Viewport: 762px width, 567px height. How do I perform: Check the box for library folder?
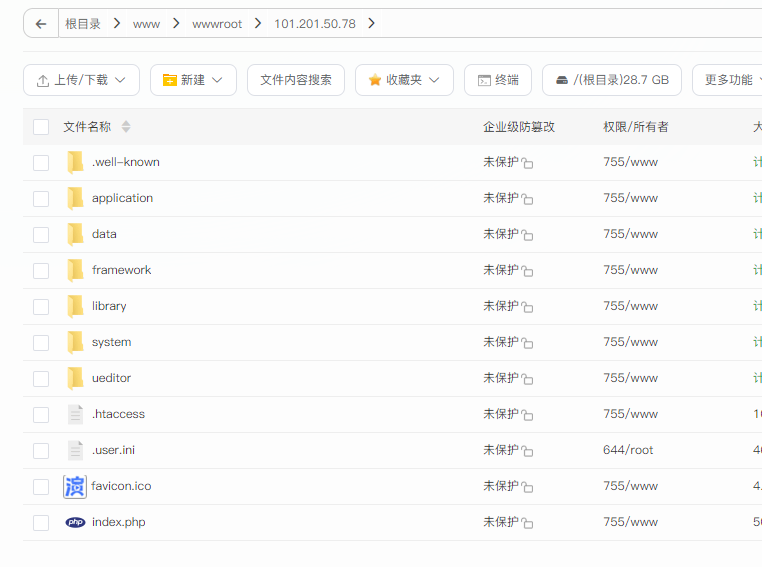point(41,307)
